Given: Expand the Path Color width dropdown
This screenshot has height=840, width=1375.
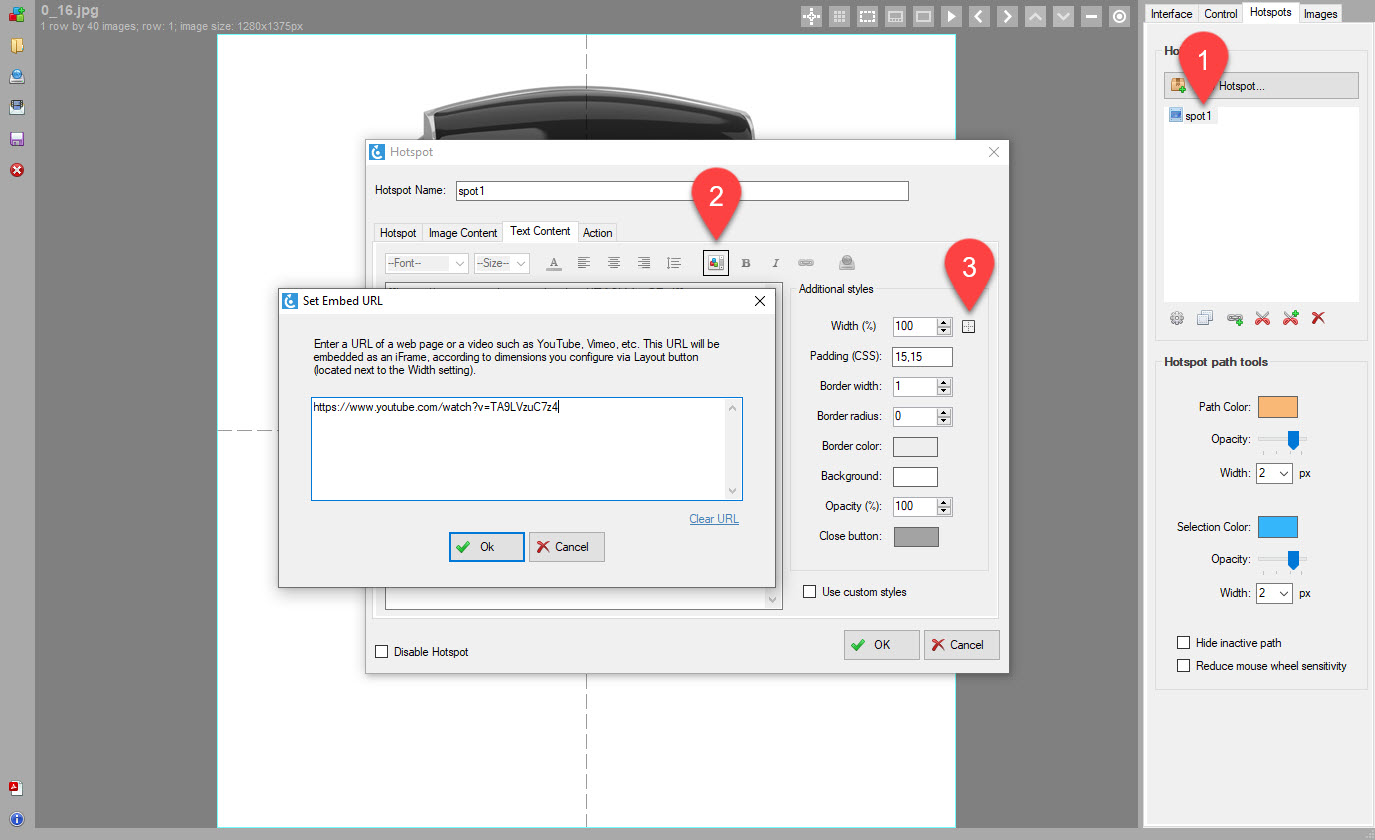Looking at the screenshot, I should point(1274,473).
